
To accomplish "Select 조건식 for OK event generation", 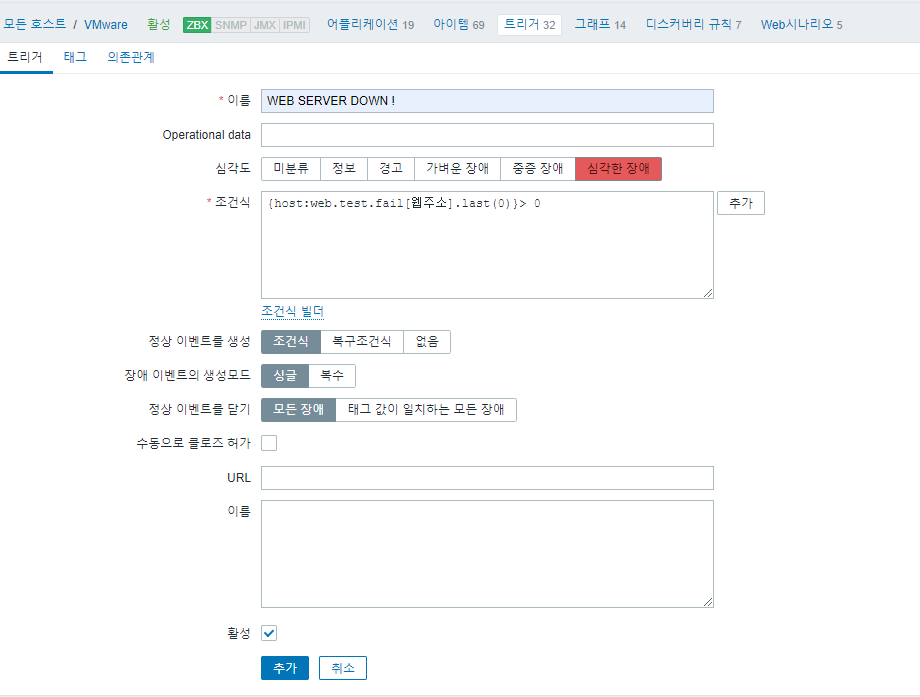I will click(x=290, y=342).
